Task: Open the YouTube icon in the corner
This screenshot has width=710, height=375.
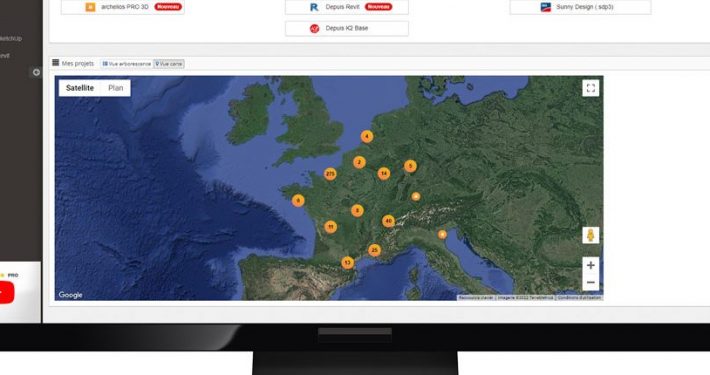Action: pyautogui.click(x=6, y=292)
